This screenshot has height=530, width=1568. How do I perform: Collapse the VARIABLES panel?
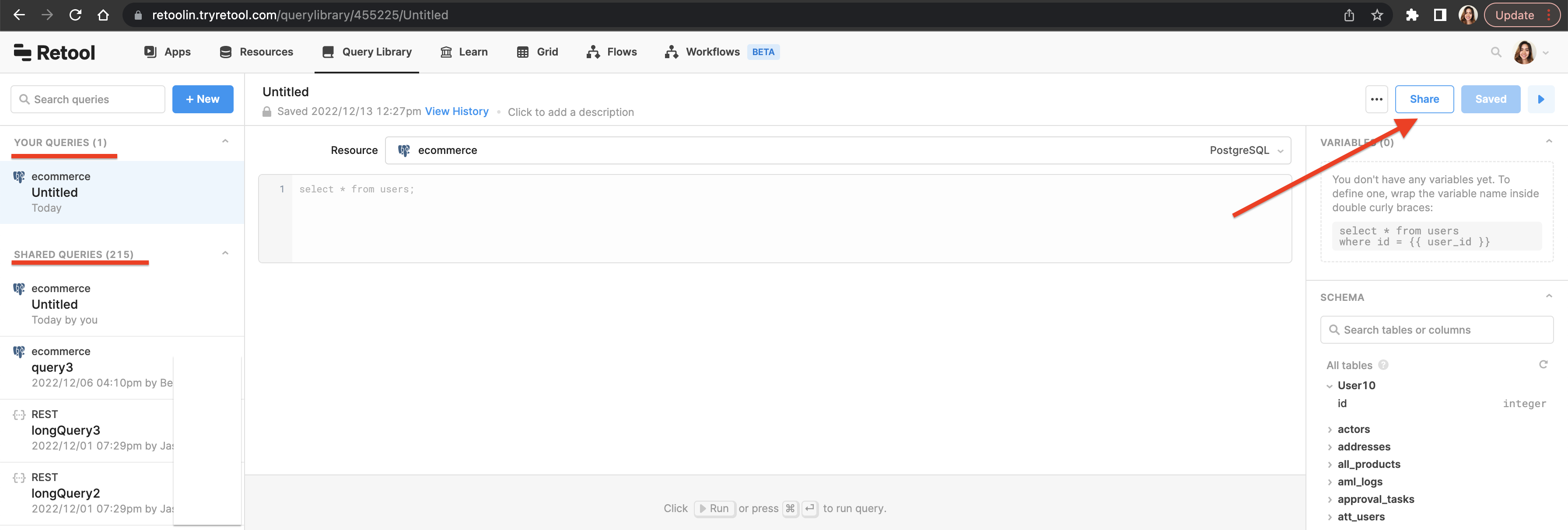click(x=1548, y=141)
